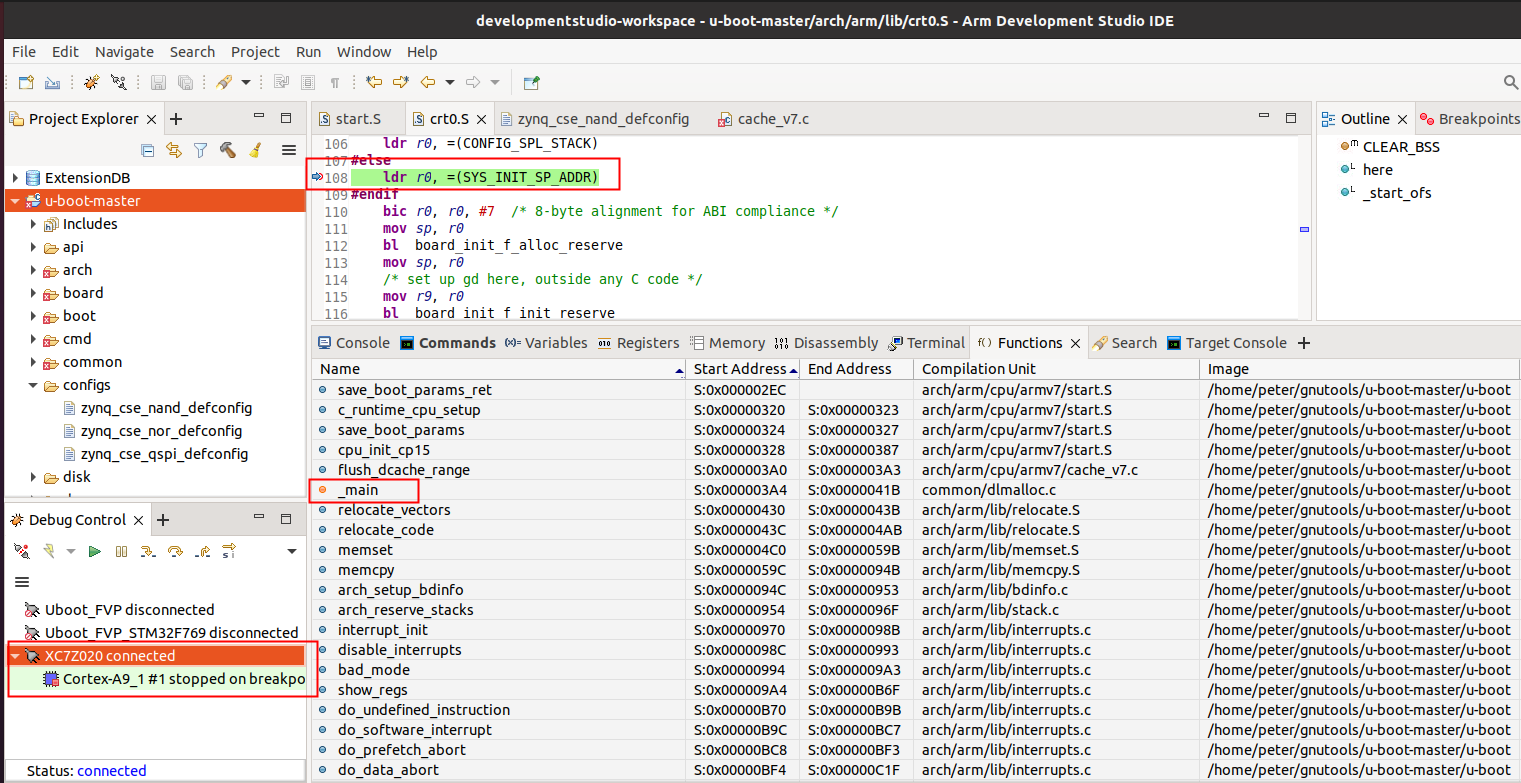This screenshot has height=783, width=1521.
Task: Click the green Continue (resume) debug button
Action: 95,551
